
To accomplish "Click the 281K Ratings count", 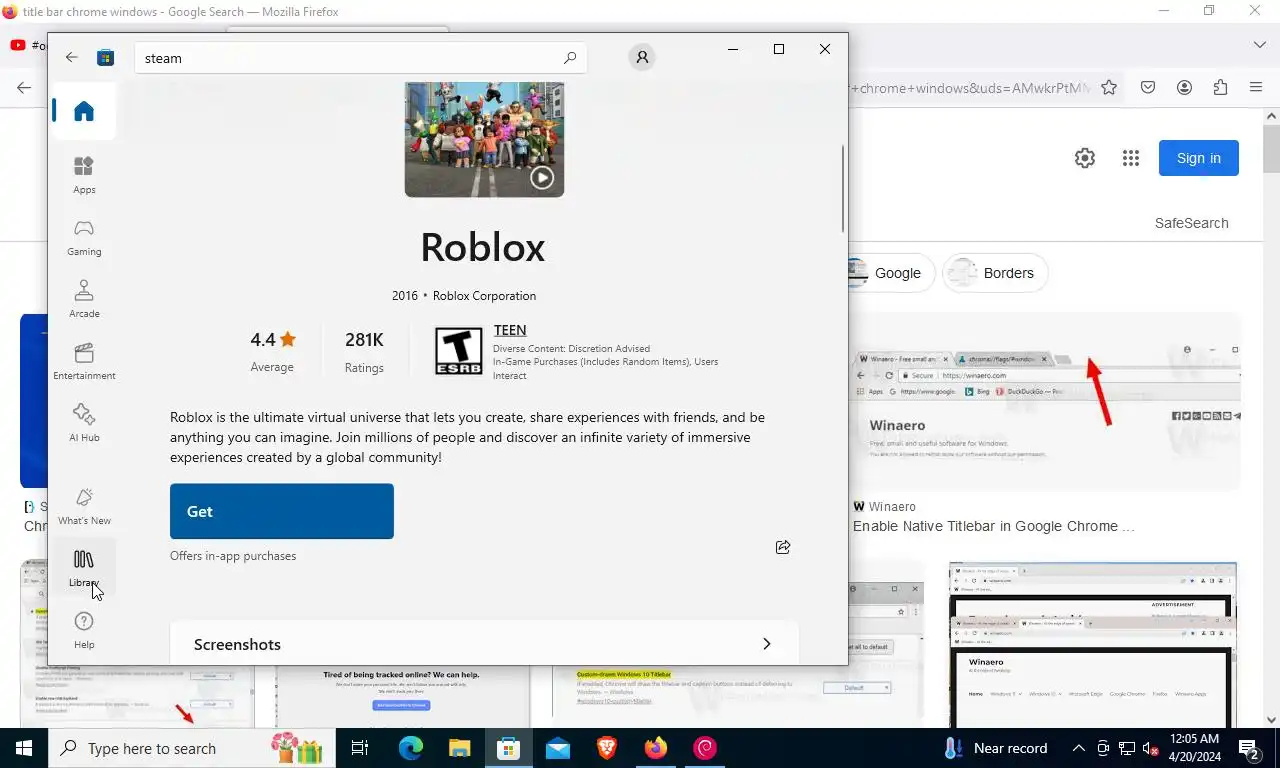I will [364, 351].
